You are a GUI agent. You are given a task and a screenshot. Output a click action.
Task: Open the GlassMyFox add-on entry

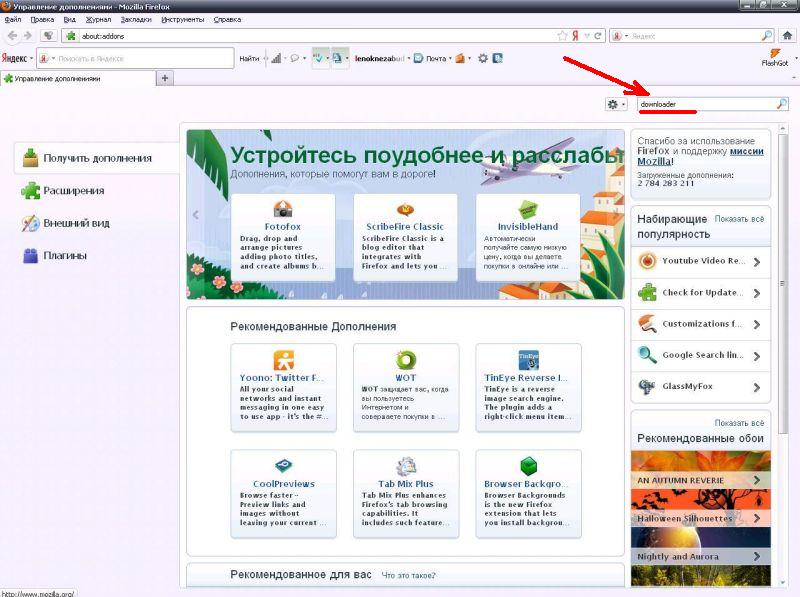coord(700,387)
